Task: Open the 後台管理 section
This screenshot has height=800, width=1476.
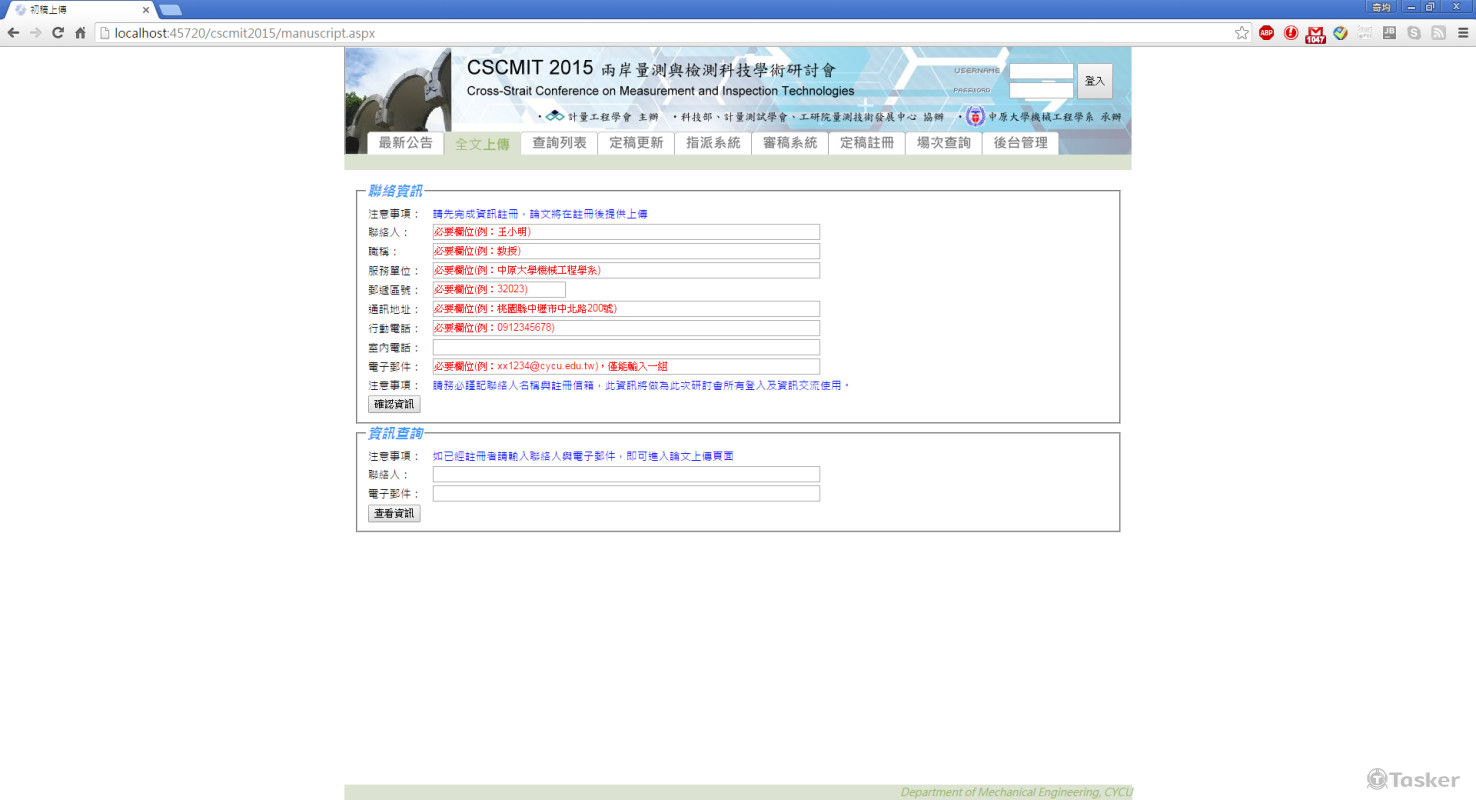Action: tap(1020, 142)
